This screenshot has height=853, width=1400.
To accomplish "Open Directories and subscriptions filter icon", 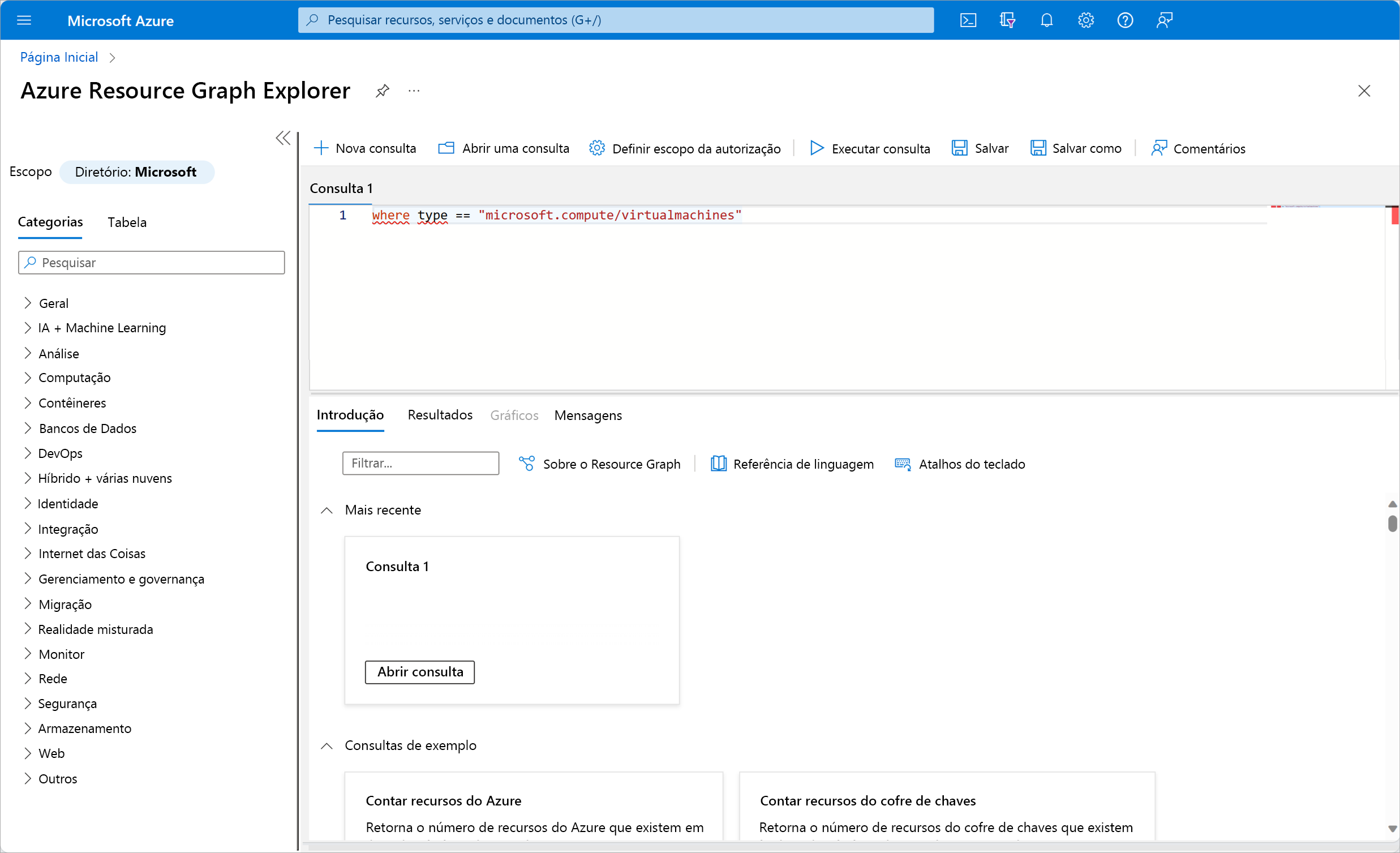I will [1007, 20].
